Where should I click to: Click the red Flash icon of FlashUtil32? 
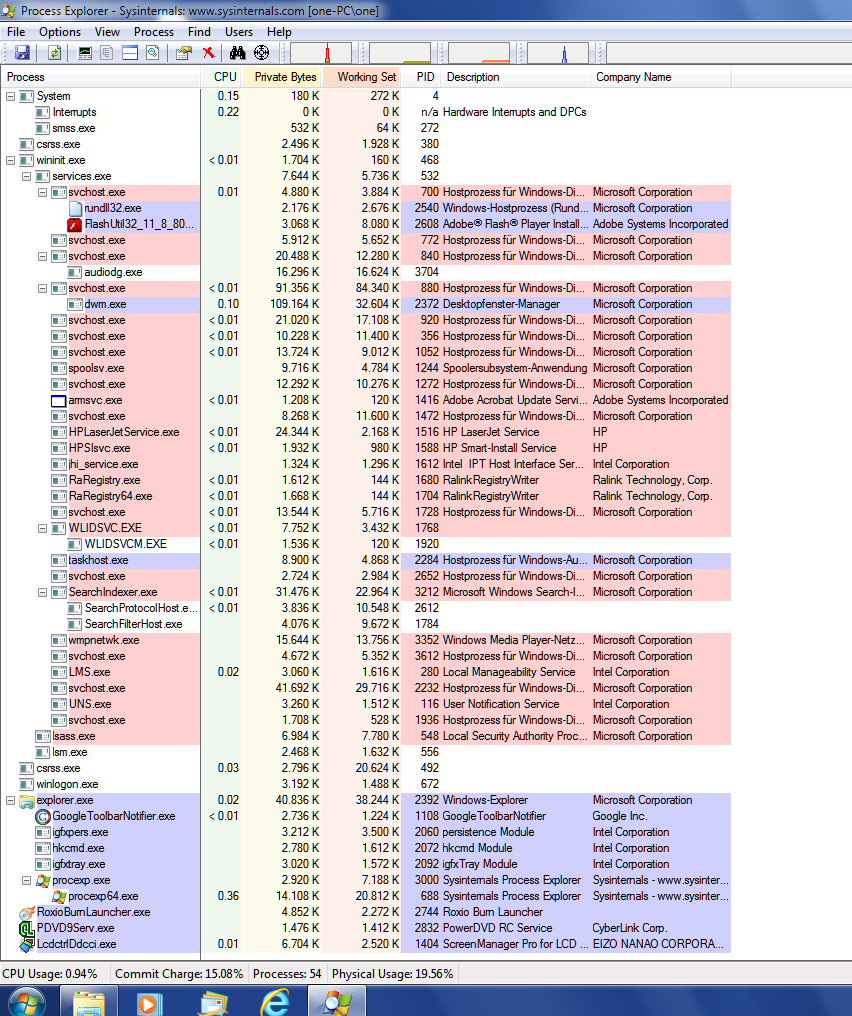(75, 224)
